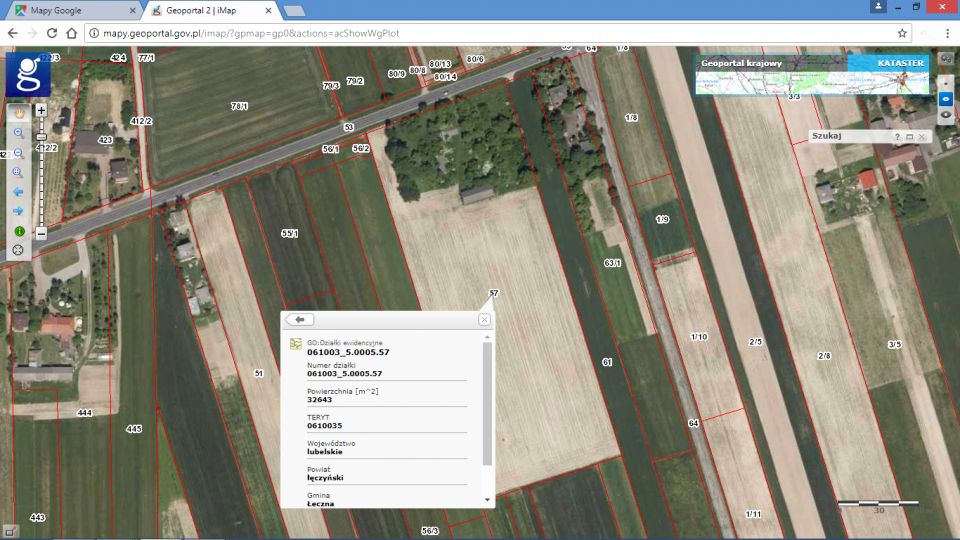Expand the Szukaj search panel
Screen dimensions: 960x540
(911, 136)
